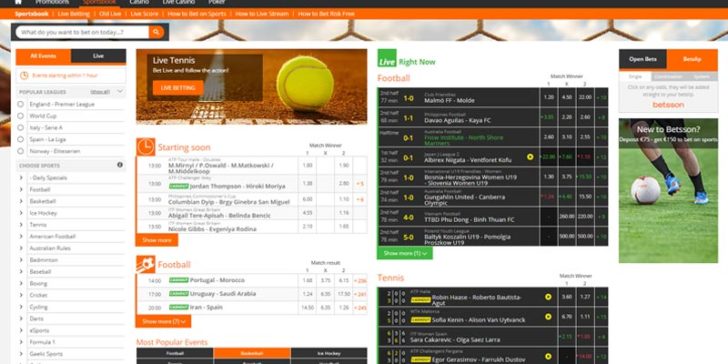Click the green Live badge icon
Viewport: 728px width, 364px height.
pyautogui.click(x=387, y=58)
